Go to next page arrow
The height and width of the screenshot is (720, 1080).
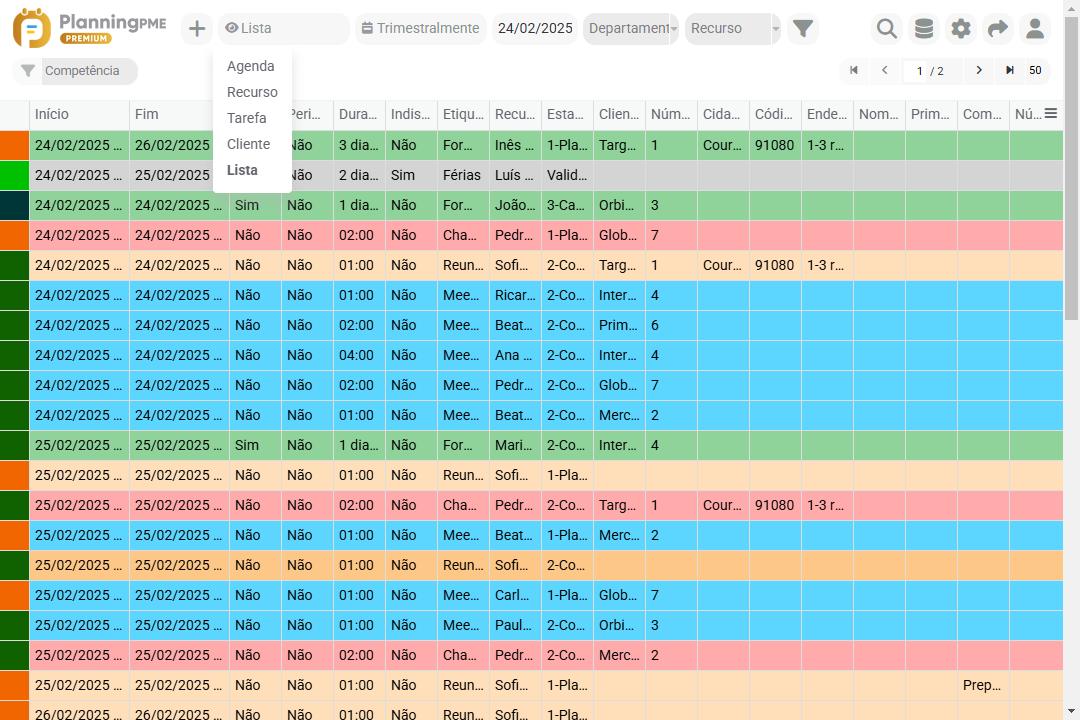coord(979,70)
